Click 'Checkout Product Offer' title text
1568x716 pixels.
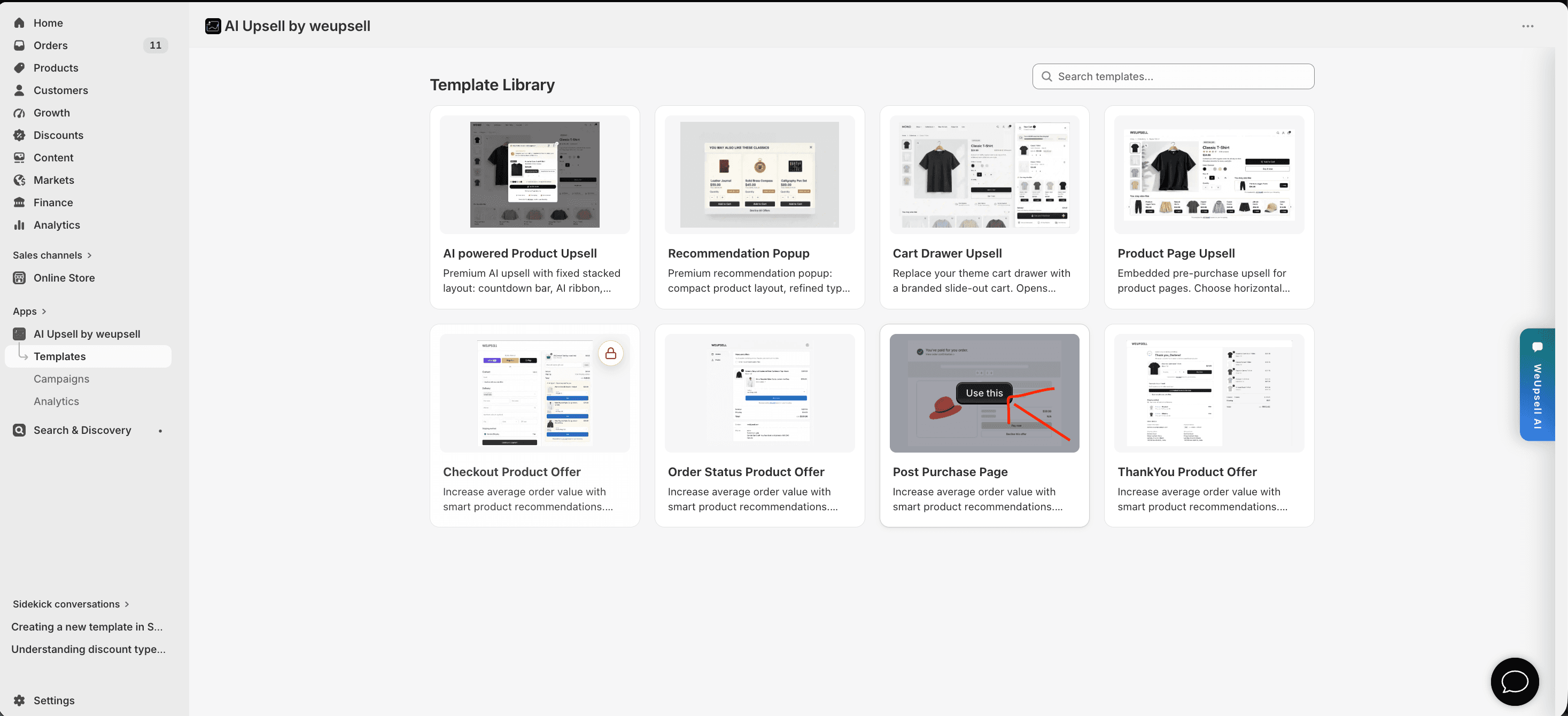[x=512, y=472]
